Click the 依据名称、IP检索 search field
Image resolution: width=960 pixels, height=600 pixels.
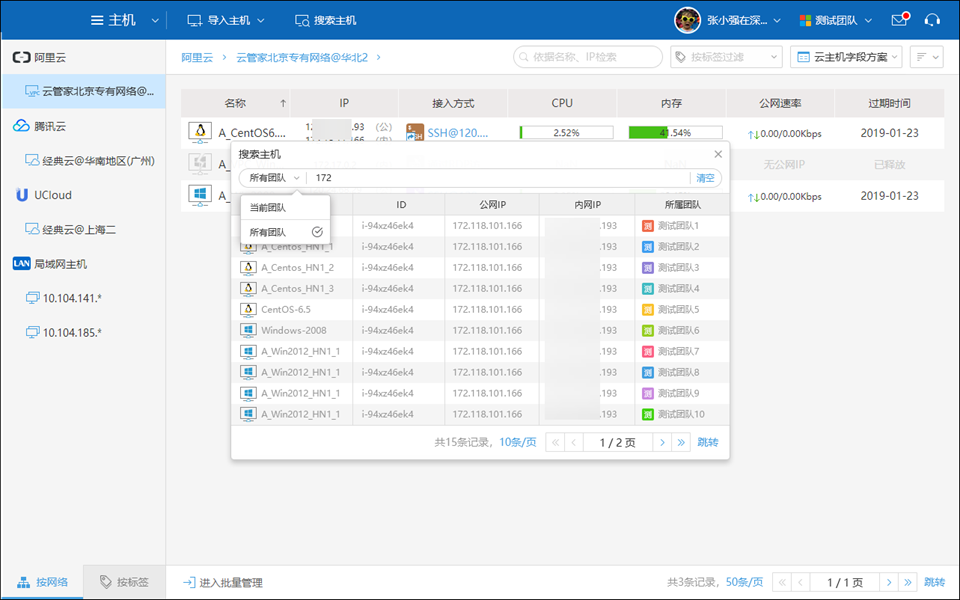click(587, 57)
